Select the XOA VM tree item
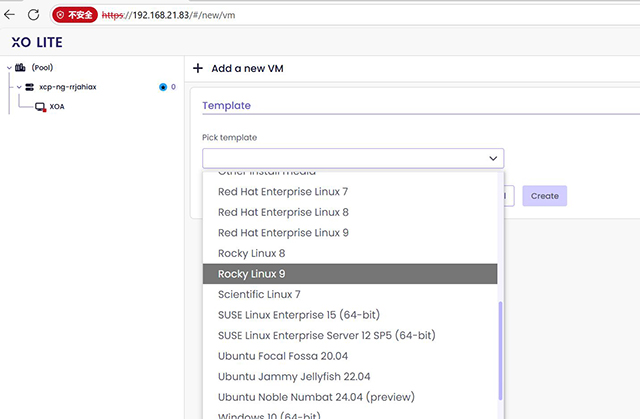640x419 pixels. [x=57, y=106]
